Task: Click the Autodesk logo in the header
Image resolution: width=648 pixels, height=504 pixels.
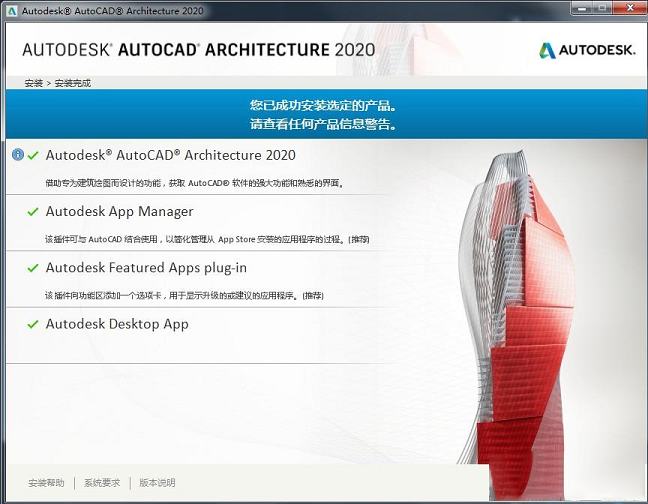Action: (x=587, y=50)
